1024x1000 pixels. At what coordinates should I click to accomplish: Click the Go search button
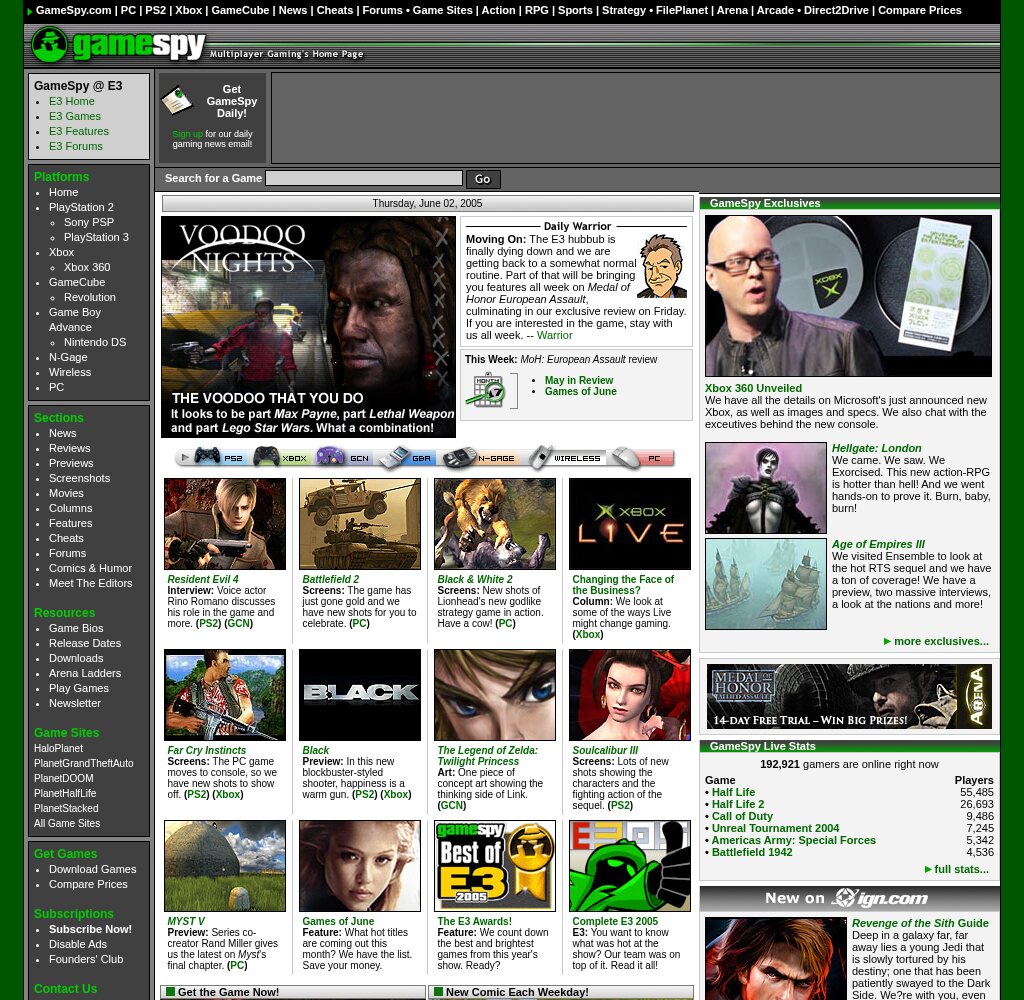[x=483, y=179]
